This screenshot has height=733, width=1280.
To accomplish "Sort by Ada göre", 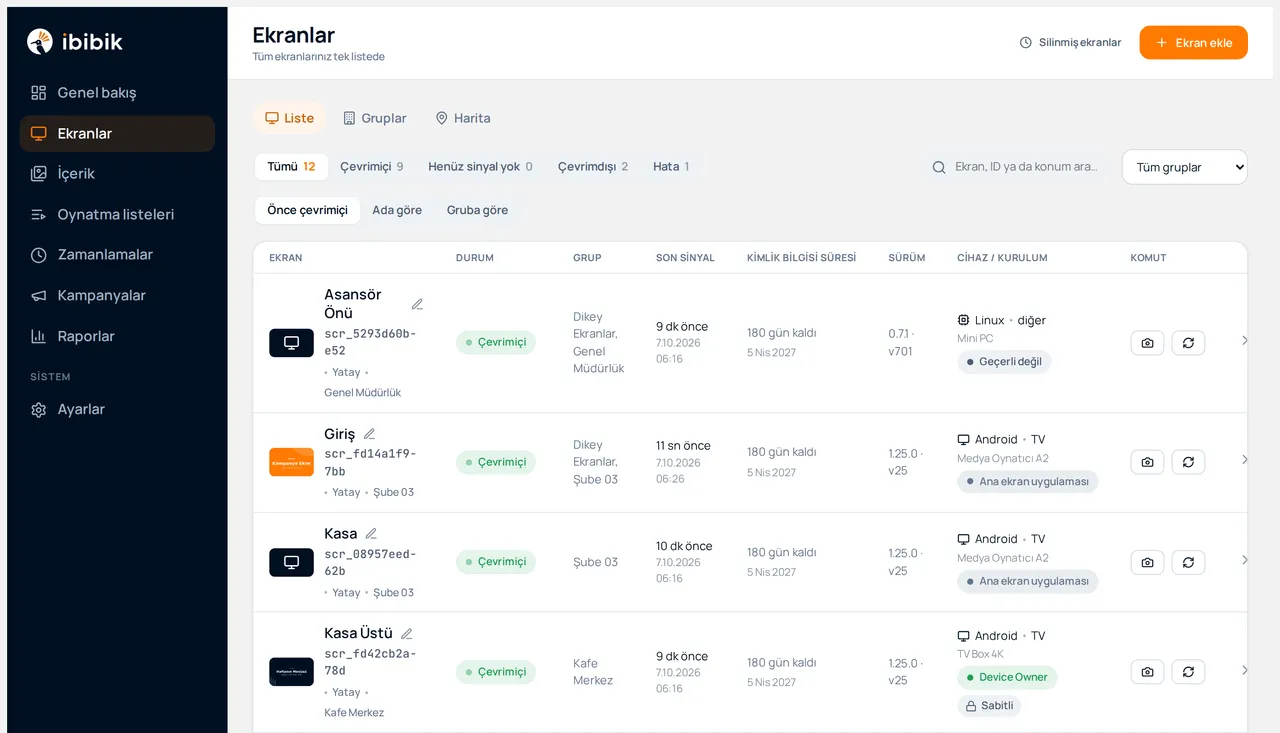I will click(x=397, y=210).
